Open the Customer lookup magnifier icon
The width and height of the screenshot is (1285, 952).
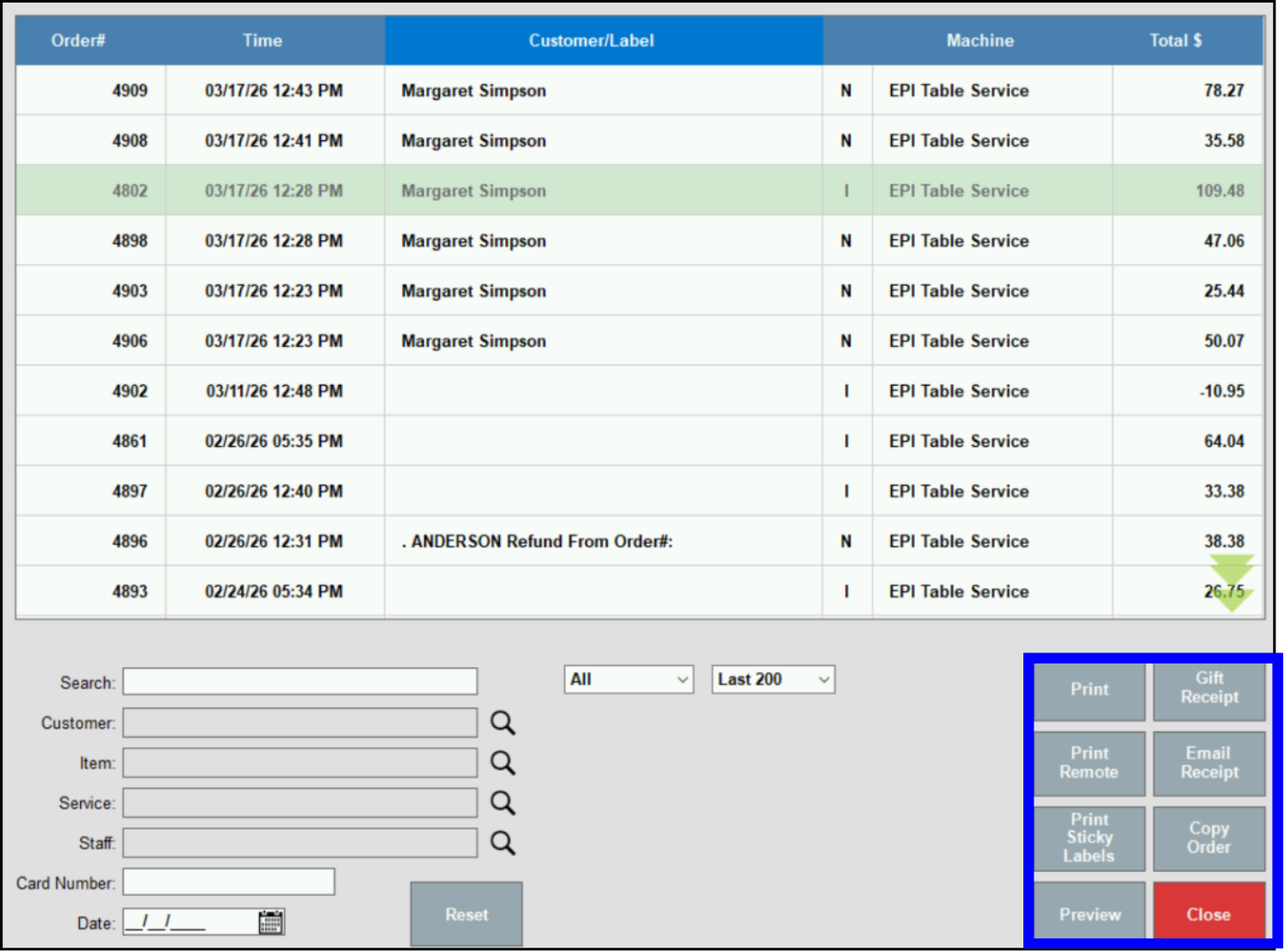503,722
